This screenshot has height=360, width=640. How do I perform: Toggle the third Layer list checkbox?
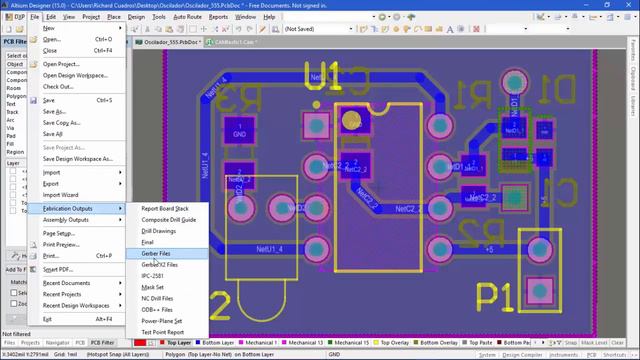click(13, 187)
